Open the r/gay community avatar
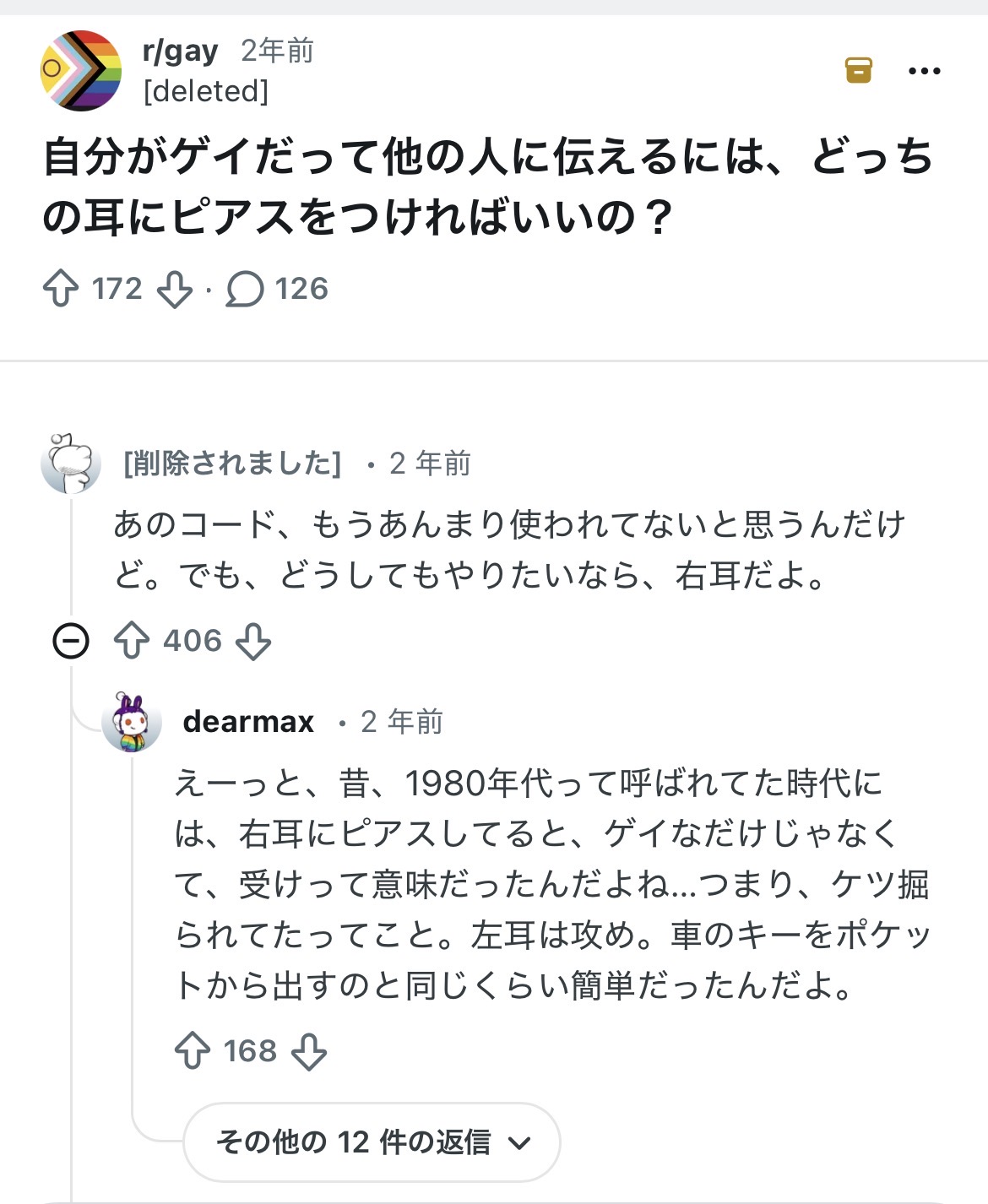The image size is (988, 1204). click(81, 71)
